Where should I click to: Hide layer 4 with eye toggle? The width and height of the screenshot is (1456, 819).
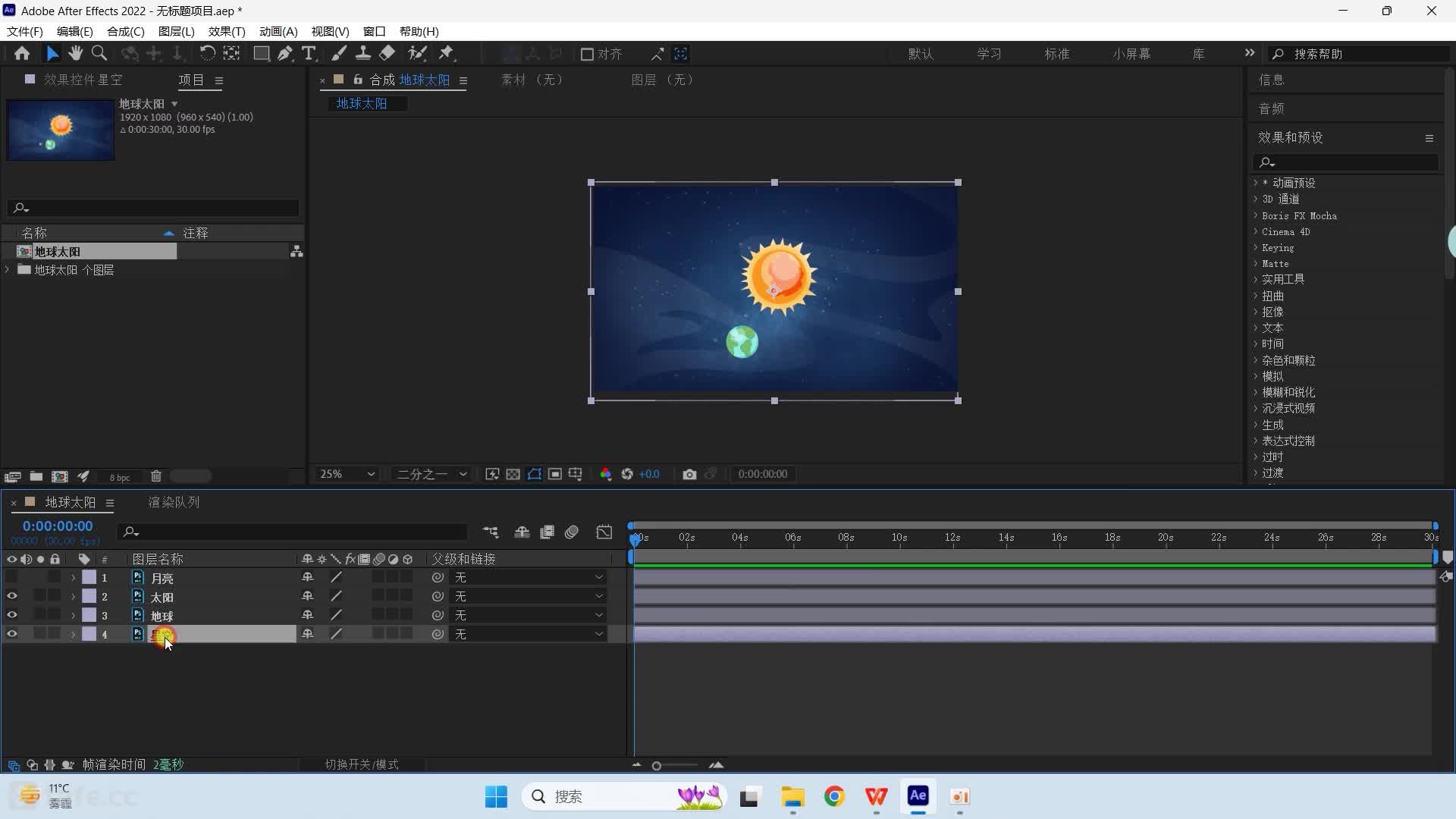pos(11,634)
